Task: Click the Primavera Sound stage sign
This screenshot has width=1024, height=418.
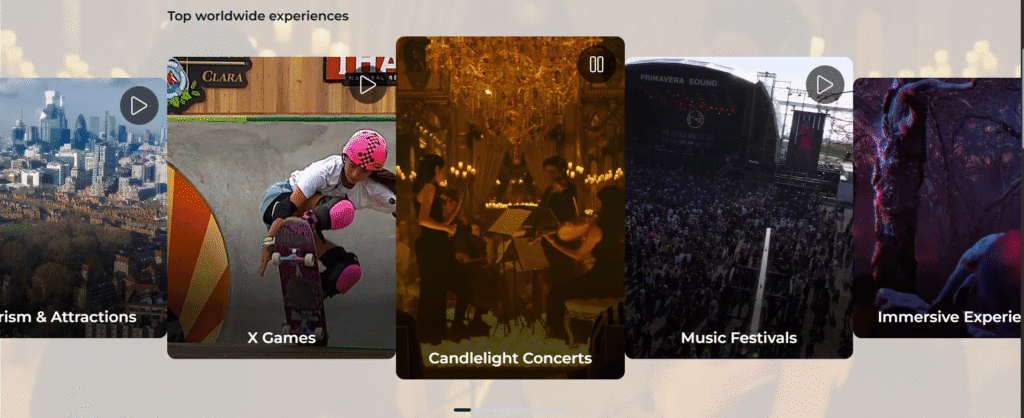Action: pyautogui.click(x=679, y=82)
